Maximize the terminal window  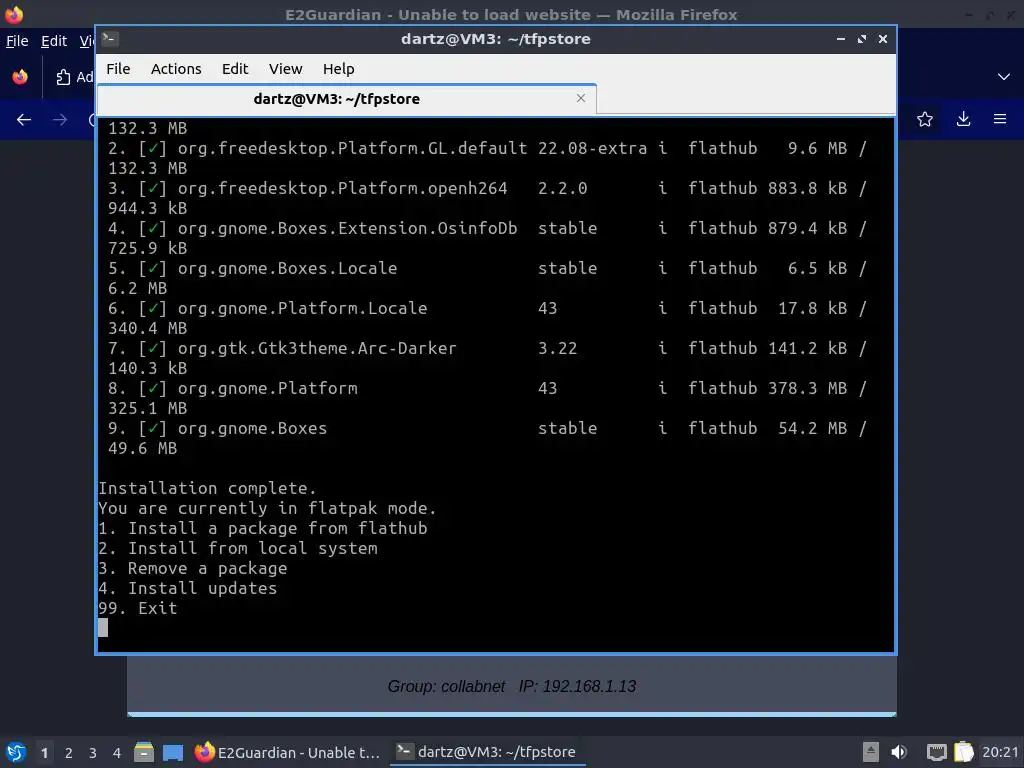point(861,39)
